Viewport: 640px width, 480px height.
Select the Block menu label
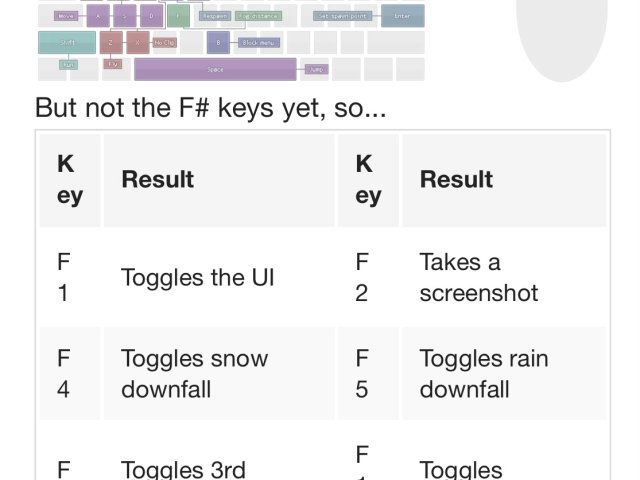point(262,43)
